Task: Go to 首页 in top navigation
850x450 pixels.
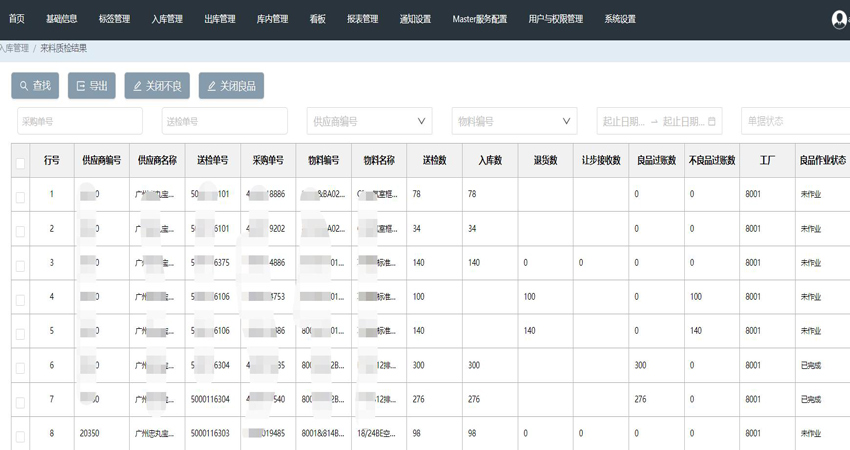Action: point(17,19)
